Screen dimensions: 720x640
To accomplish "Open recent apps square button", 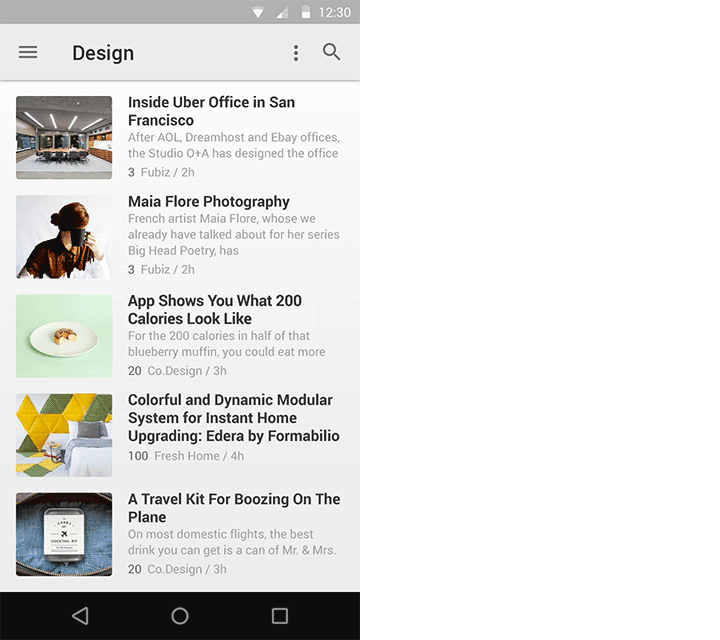I will pyautogui.click(x=280, y=616).
